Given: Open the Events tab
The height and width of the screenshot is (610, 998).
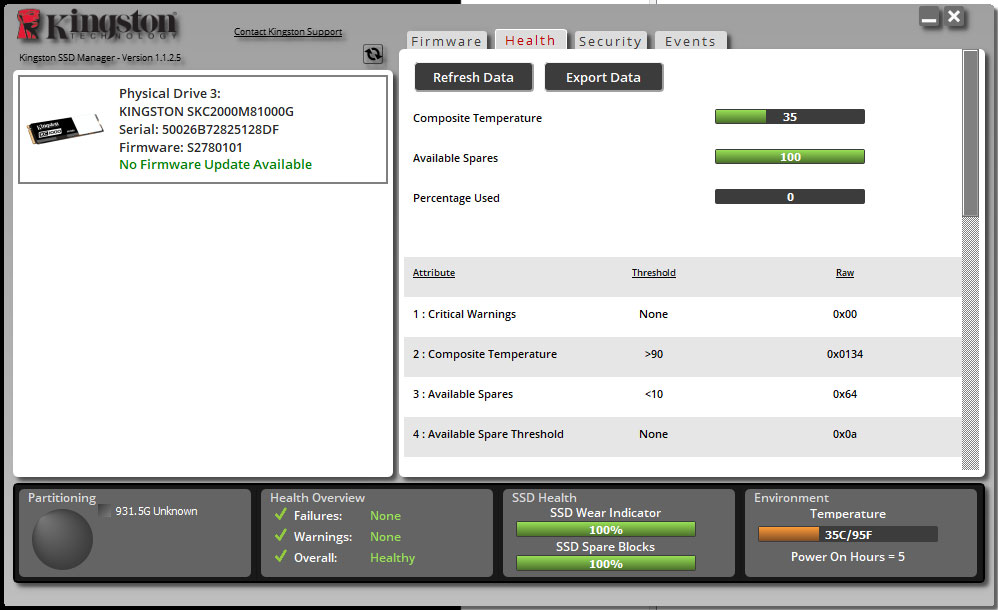Looking at the screenshot, I should click(691, 41).
